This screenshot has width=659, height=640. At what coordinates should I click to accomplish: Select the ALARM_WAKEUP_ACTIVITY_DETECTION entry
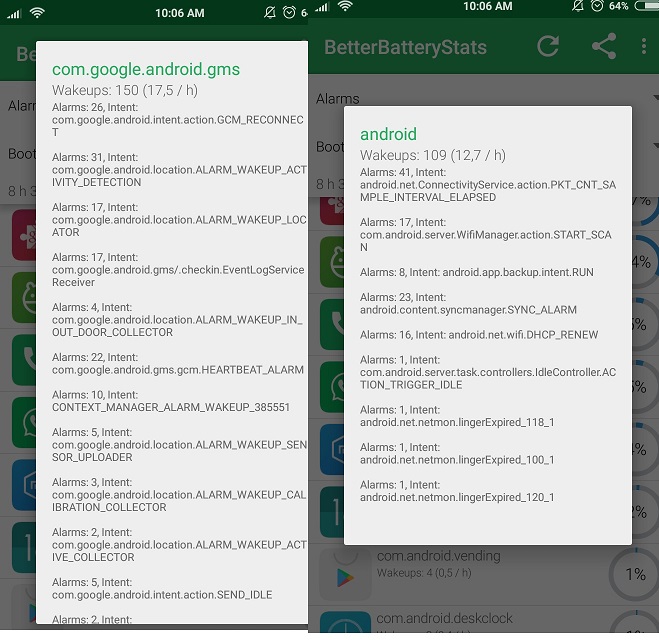pyautogui.click(x=179, y=170)
